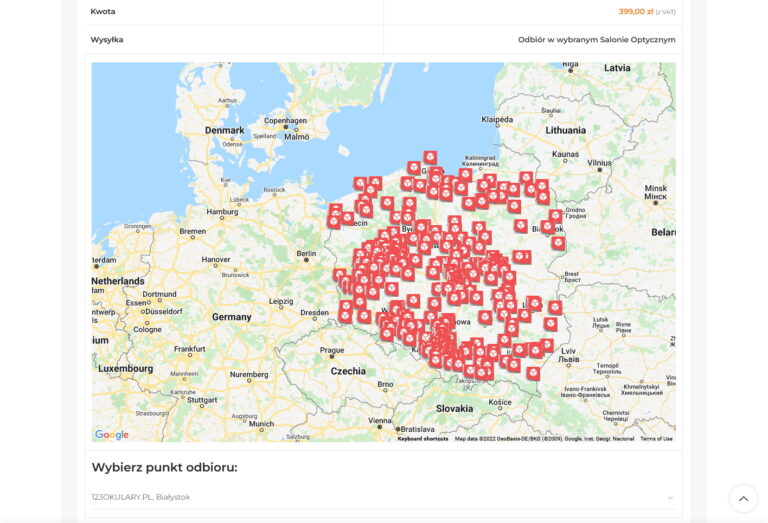Screen dimensions: 768x523
Task: Click the marker nearest the Dresden label
Action: pos(345,315)
